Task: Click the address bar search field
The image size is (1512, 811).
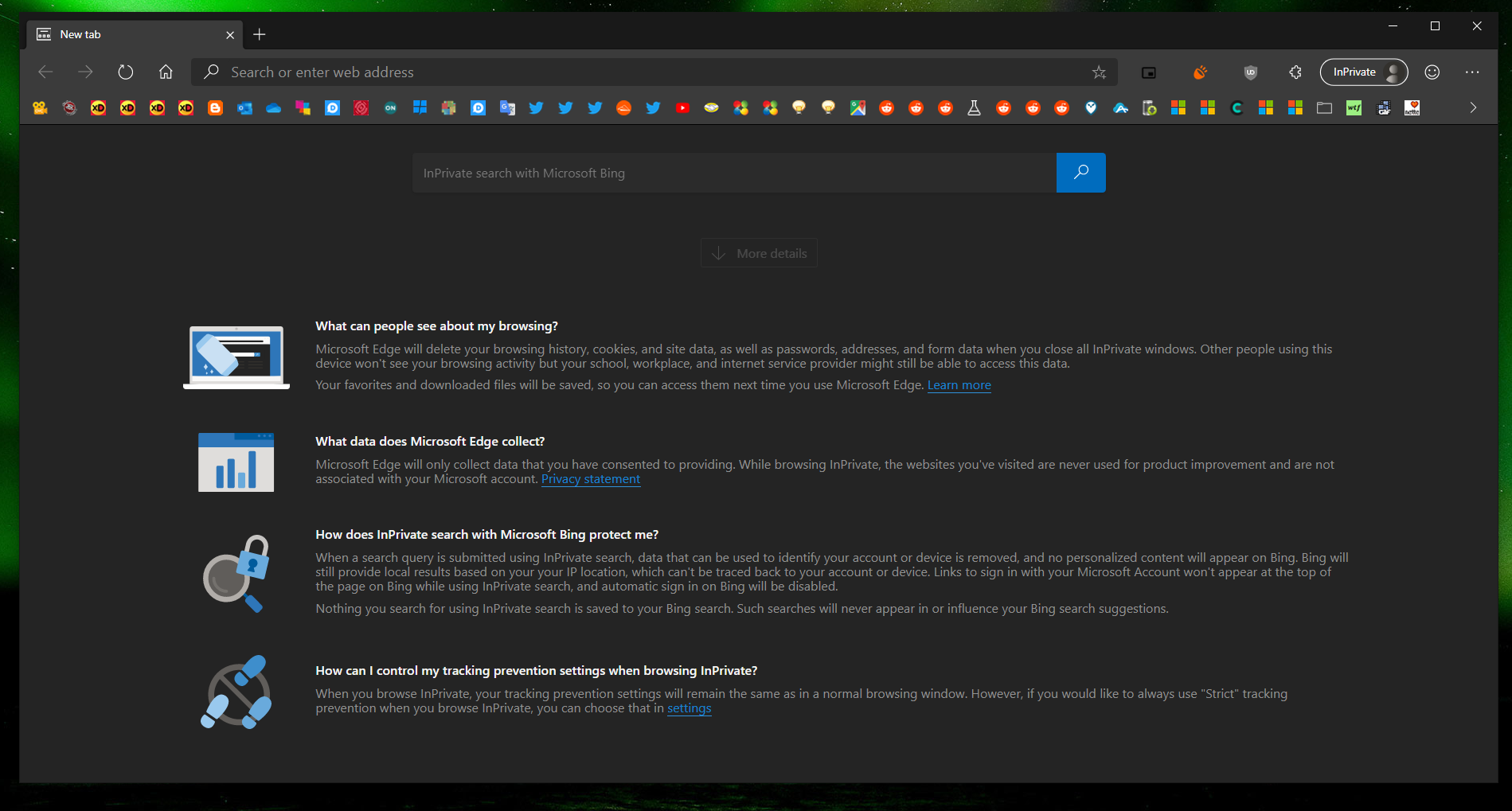Action: point(654,72)
